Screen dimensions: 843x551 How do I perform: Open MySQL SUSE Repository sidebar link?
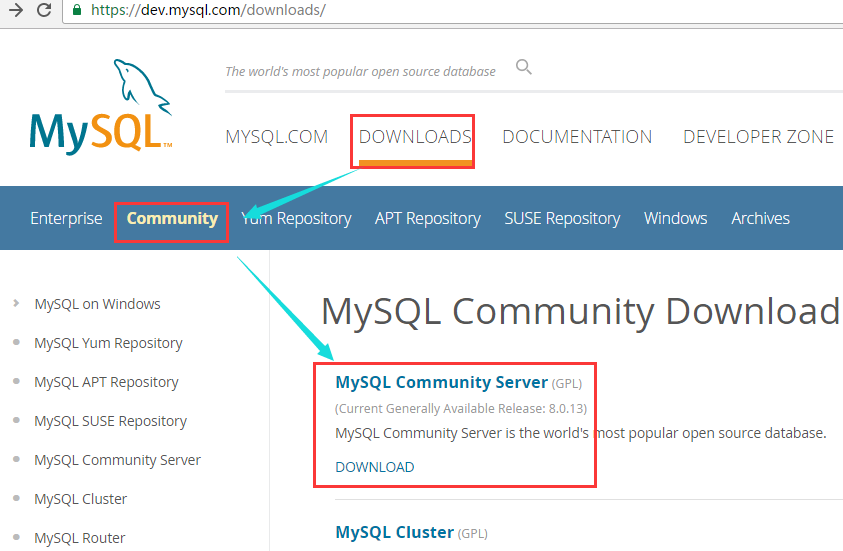click(x=110, y=421)
